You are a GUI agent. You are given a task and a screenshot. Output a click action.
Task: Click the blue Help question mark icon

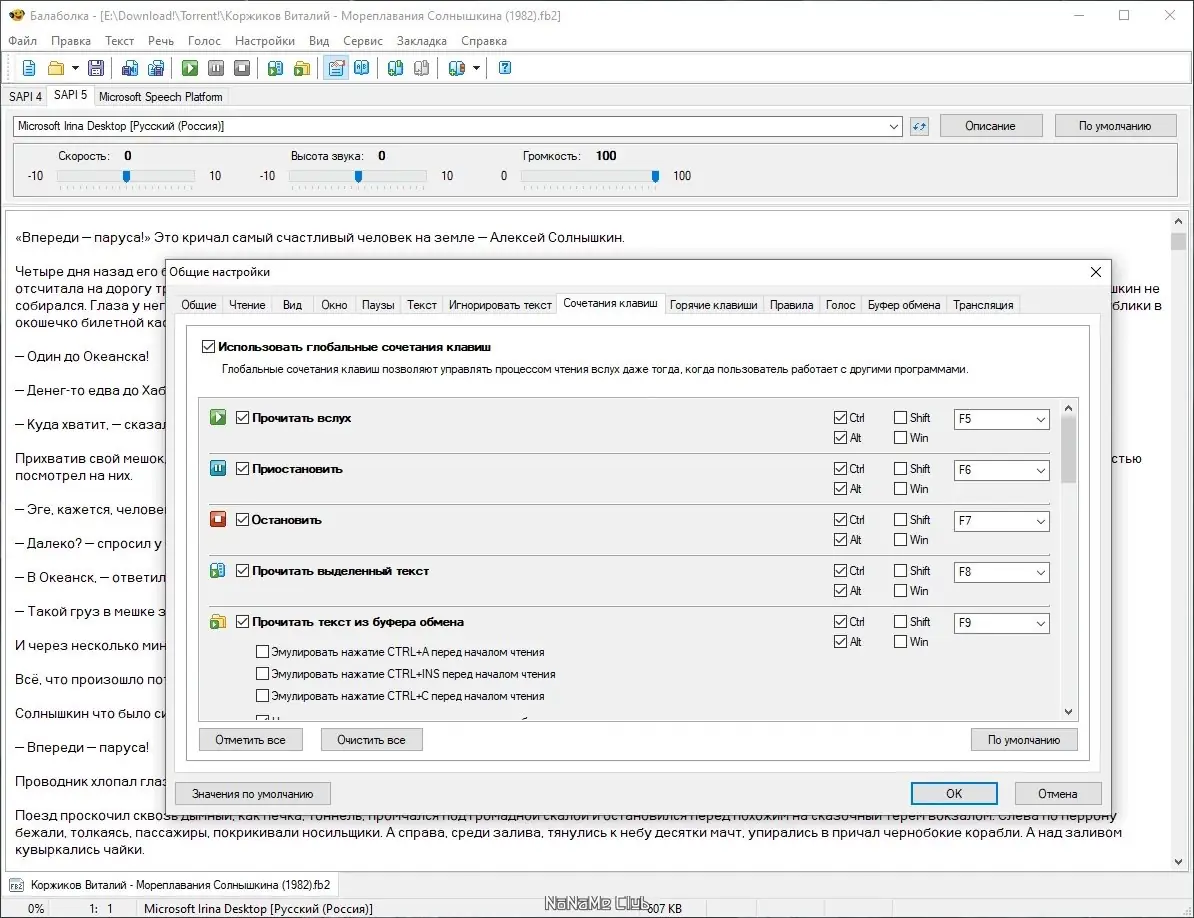(505, 68)
